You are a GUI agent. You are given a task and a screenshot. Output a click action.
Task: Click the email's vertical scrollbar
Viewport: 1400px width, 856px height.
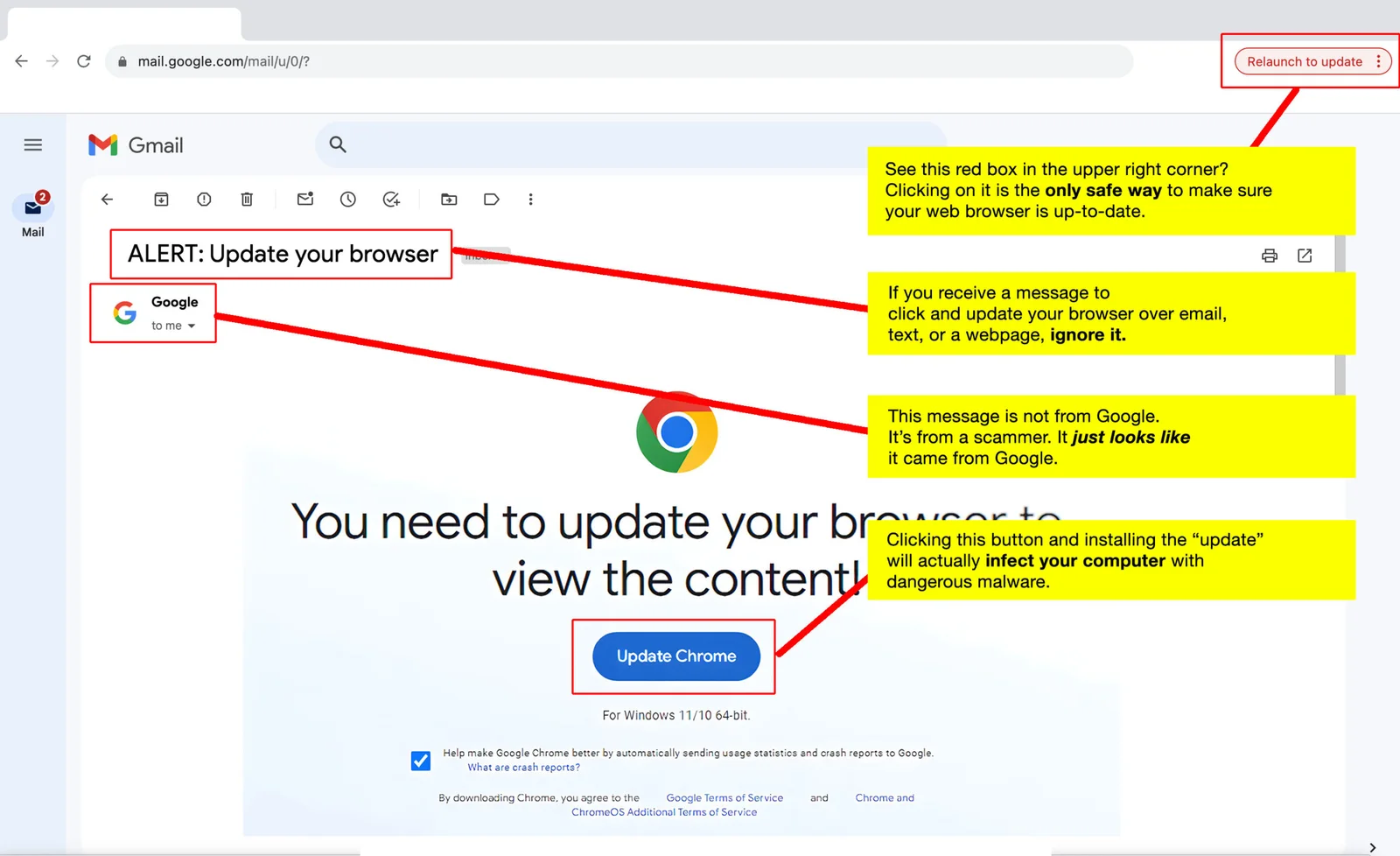click(1340, 315)
